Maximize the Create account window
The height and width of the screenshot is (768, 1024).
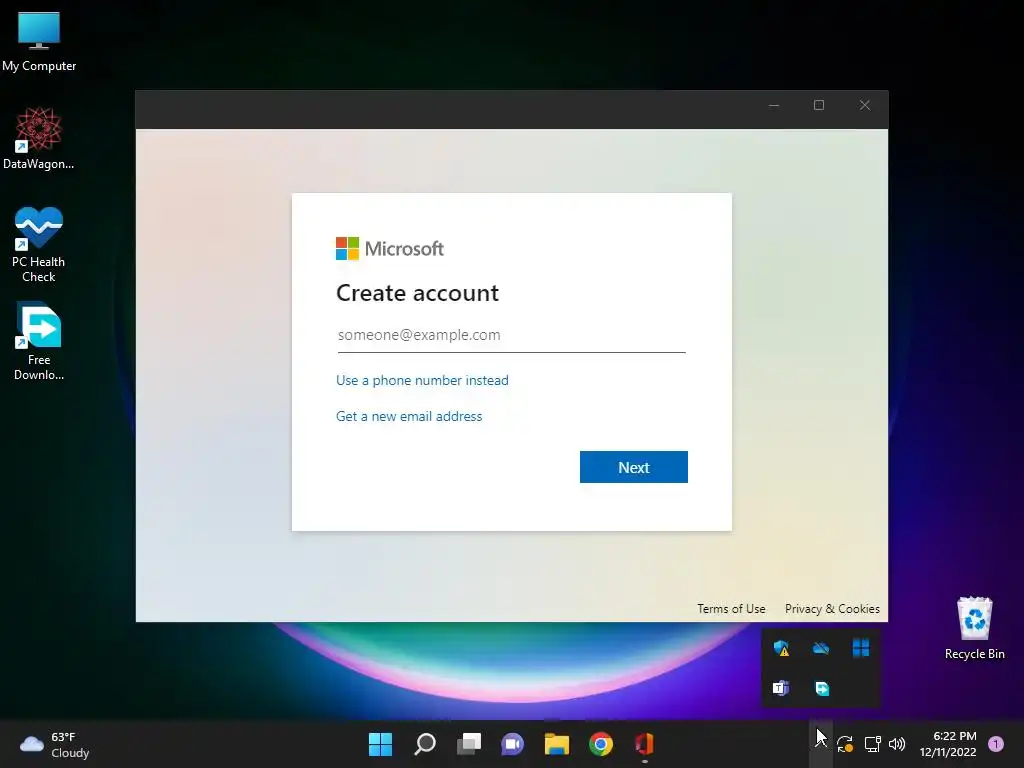click(x=819, y=105)
